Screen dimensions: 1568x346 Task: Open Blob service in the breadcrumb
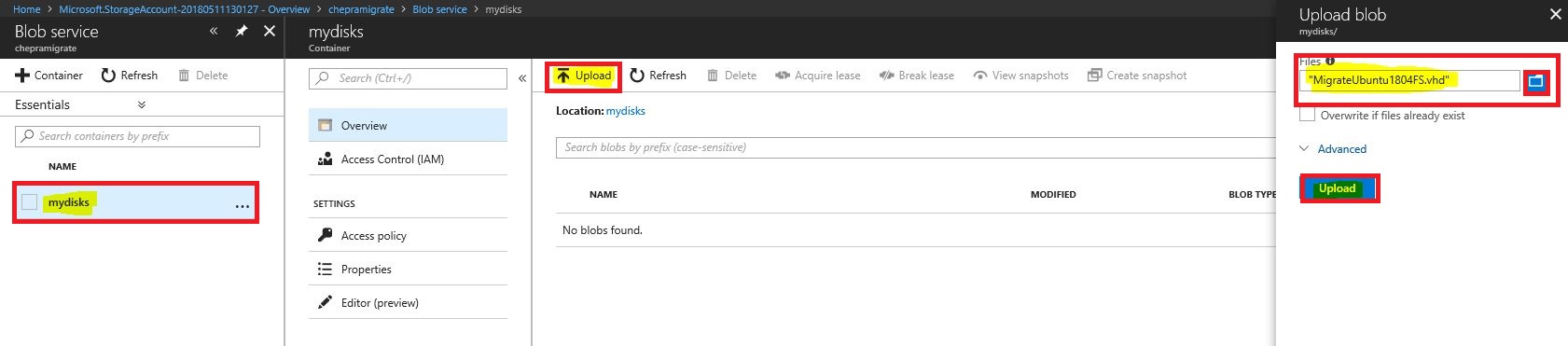click(439, 9)
